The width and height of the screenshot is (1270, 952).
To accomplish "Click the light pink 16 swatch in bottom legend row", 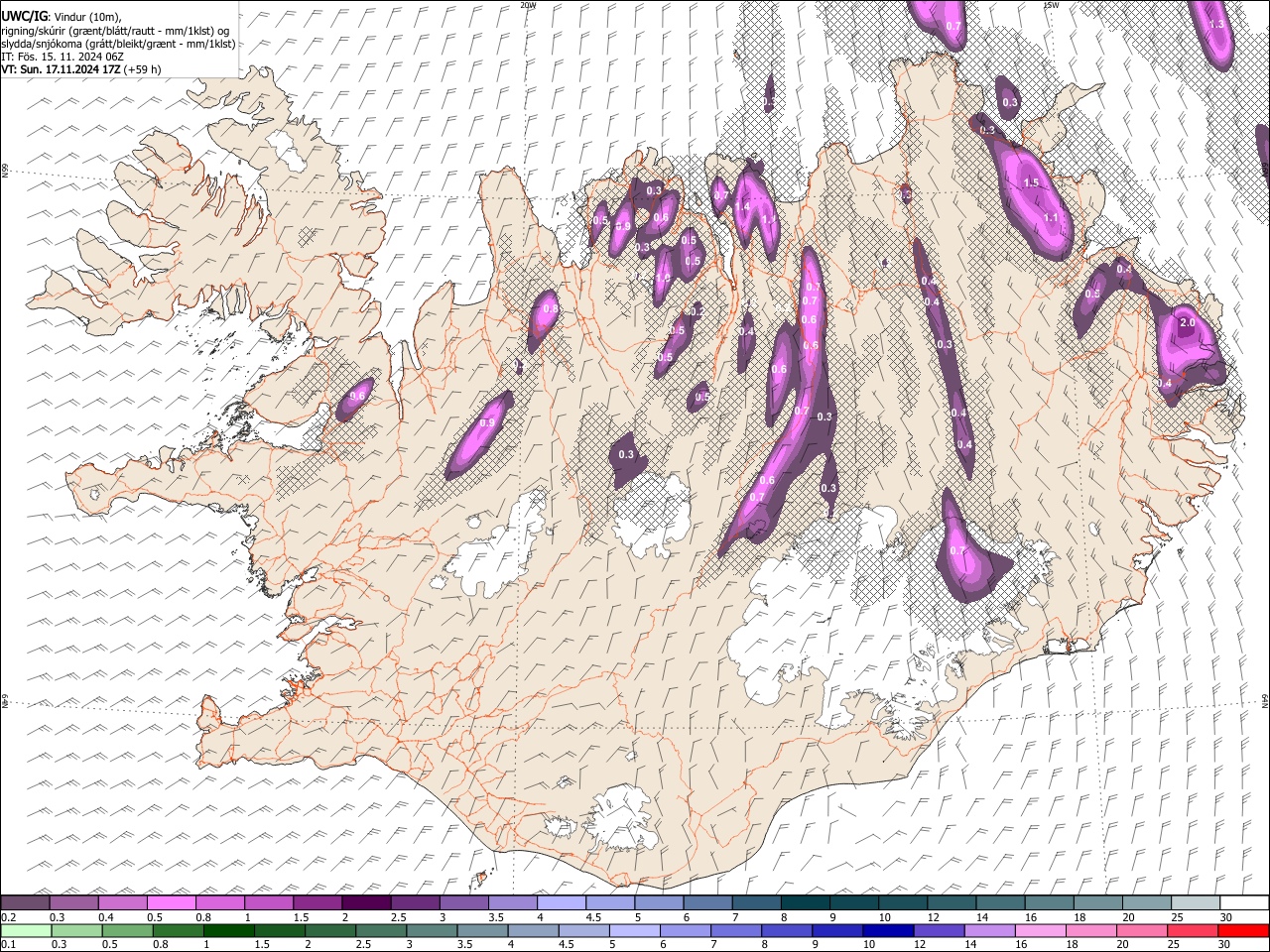I will tap(1040, 930).
